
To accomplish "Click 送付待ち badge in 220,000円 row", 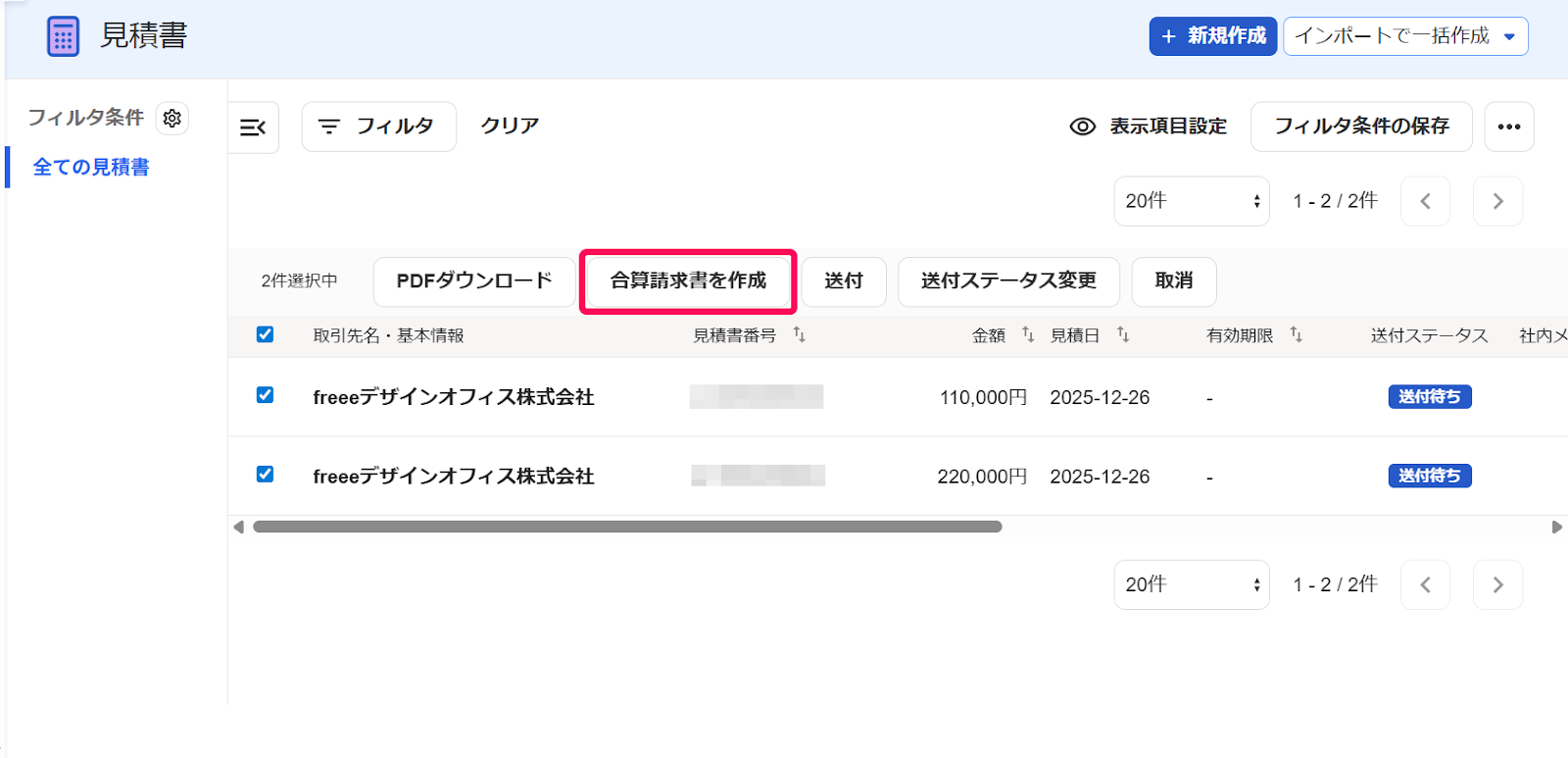I will click(x=1430, y=477).
